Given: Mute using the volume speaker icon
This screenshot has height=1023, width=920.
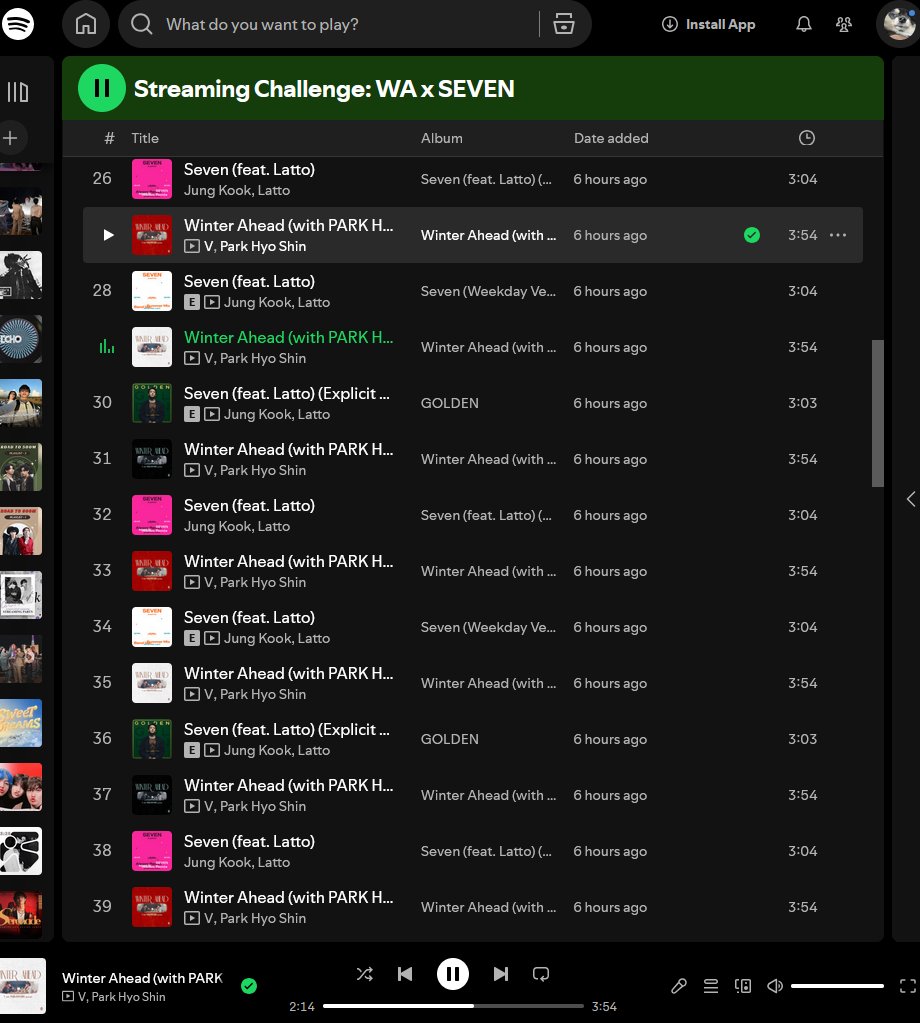Looking at the screenshot, I should point(775,986).
